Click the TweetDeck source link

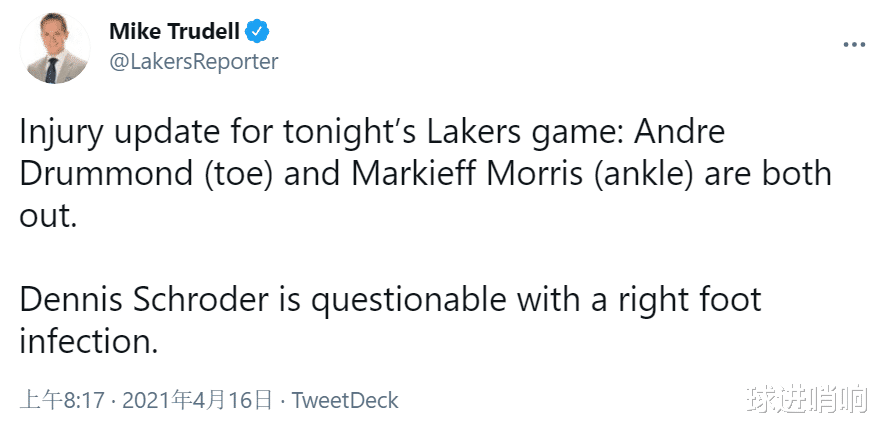345,401
